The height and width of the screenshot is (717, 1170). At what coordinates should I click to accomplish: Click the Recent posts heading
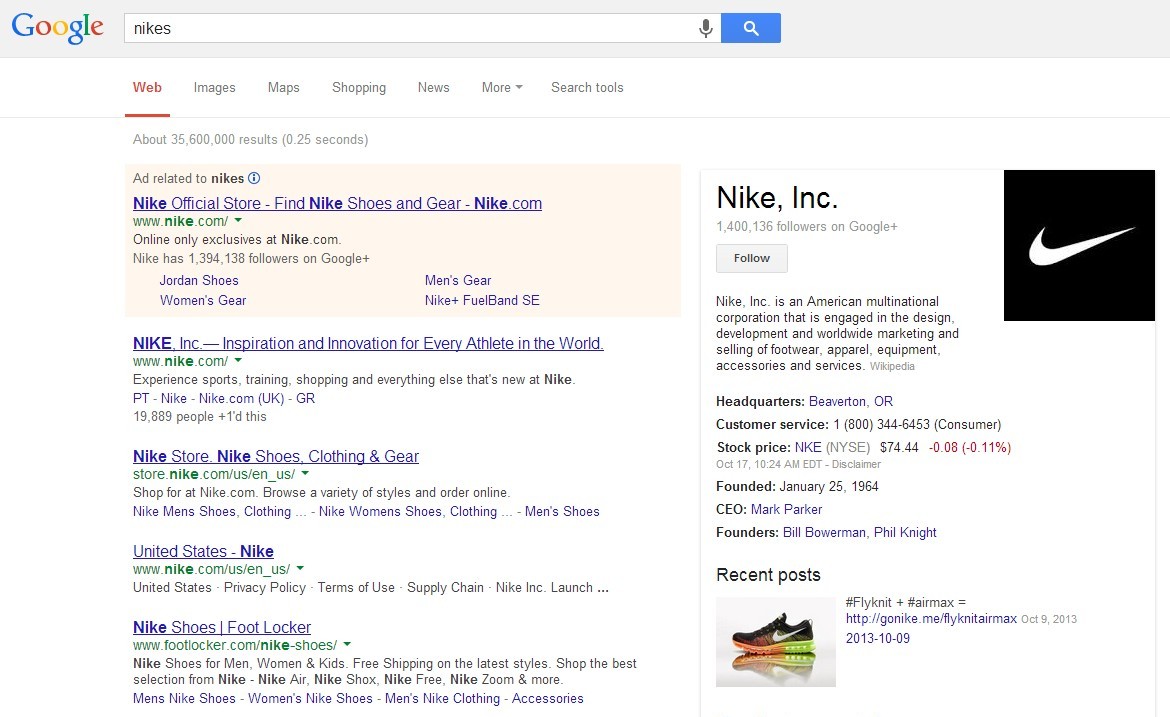[x=769, y=574]
